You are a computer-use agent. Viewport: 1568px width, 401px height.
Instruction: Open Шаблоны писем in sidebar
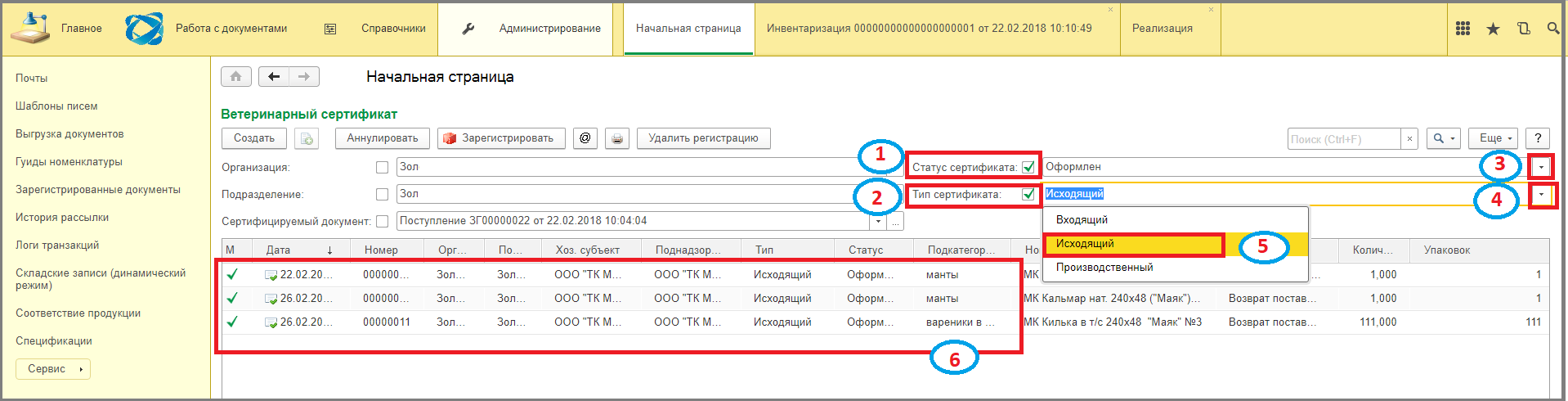click(x=56, y=106)
